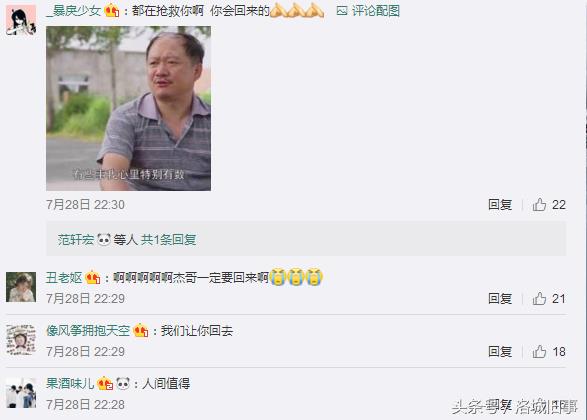Open _暴戾少女's avatar picture
587x420 pixels.
pos(21,20)
